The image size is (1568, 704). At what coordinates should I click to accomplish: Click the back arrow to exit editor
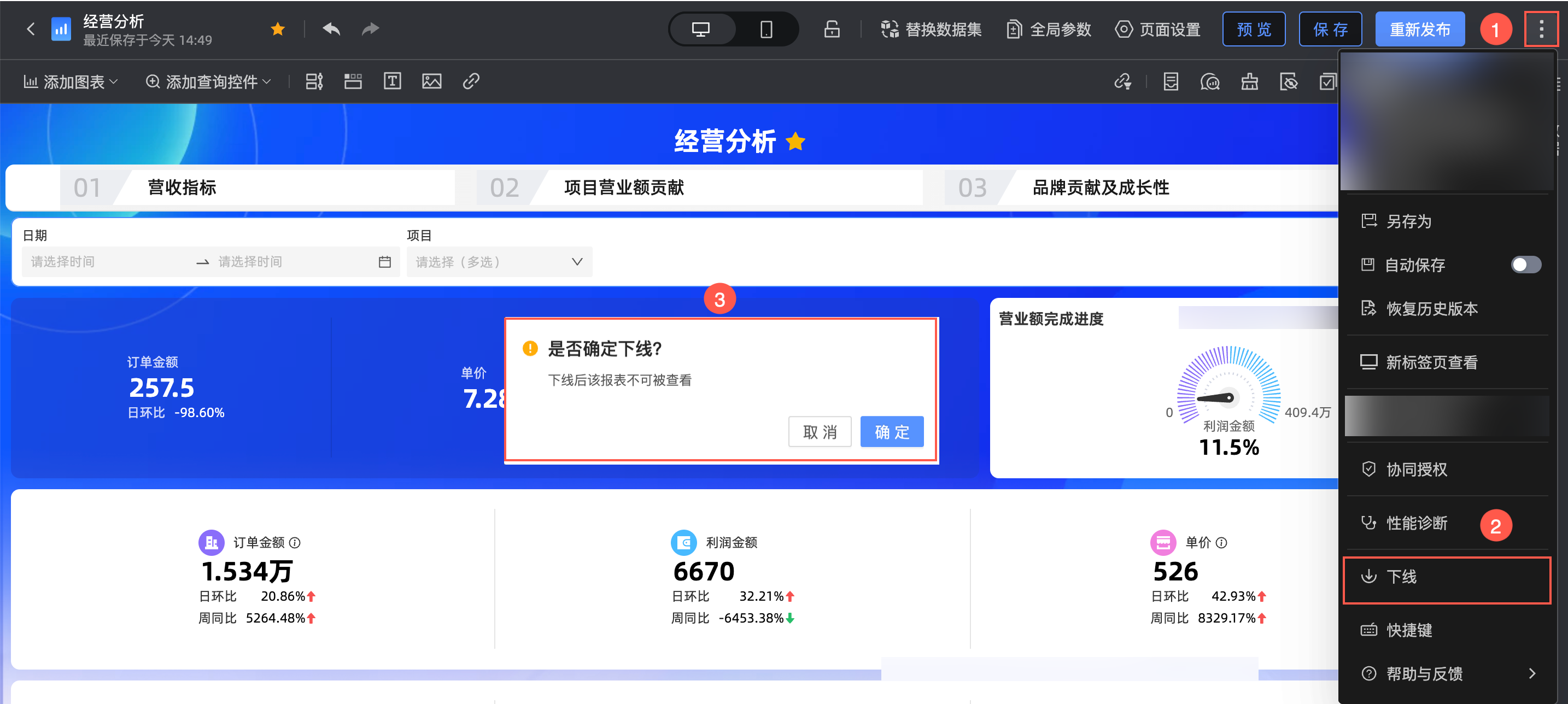pos(31,28)
